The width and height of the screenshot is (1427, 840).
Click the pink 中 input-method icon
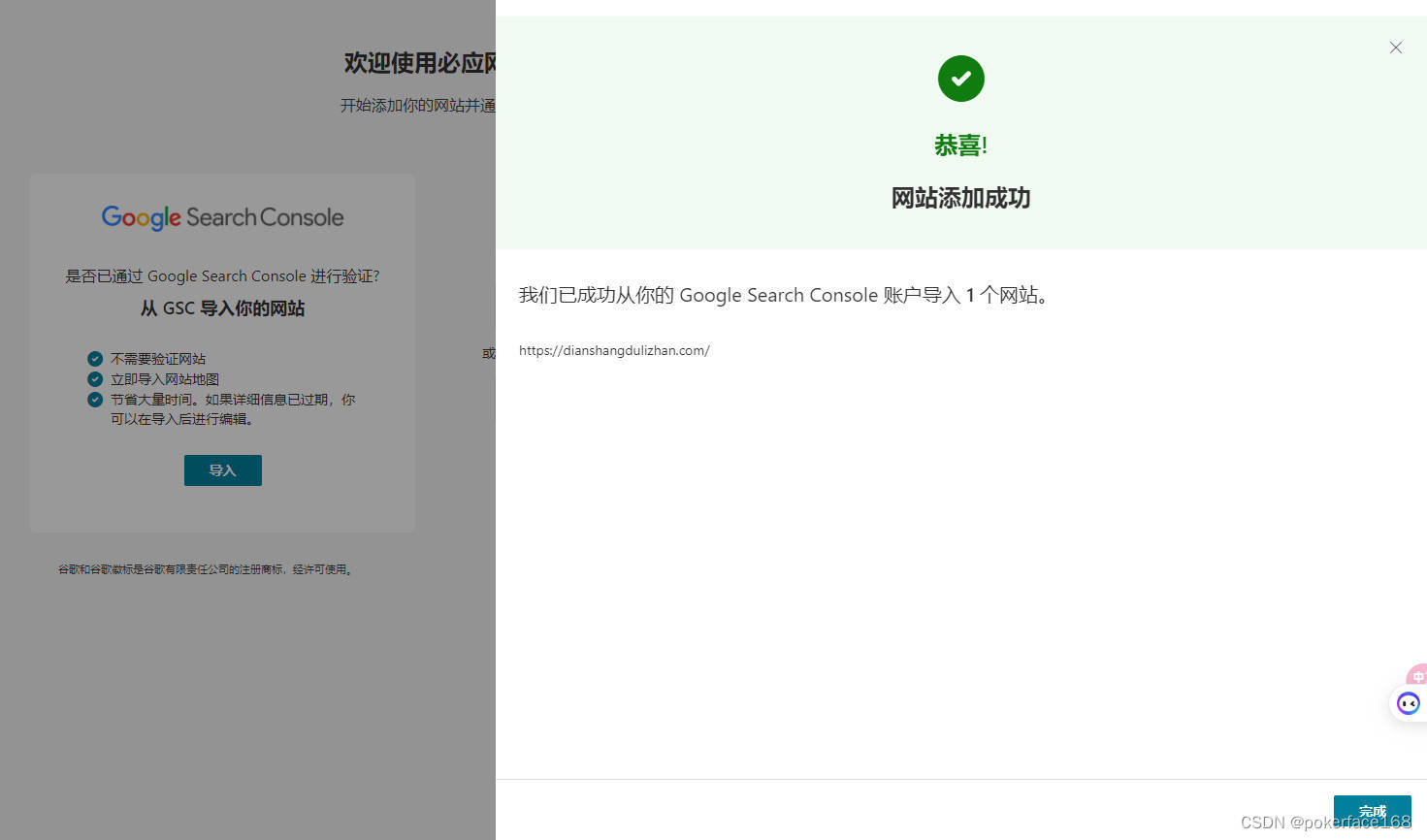pos(1417,676)
